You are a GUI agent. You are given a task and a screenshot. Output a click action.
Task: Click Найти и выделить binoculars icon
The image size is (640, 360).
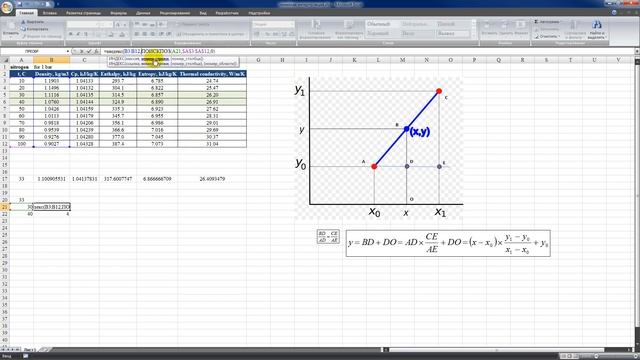point(597,25)
